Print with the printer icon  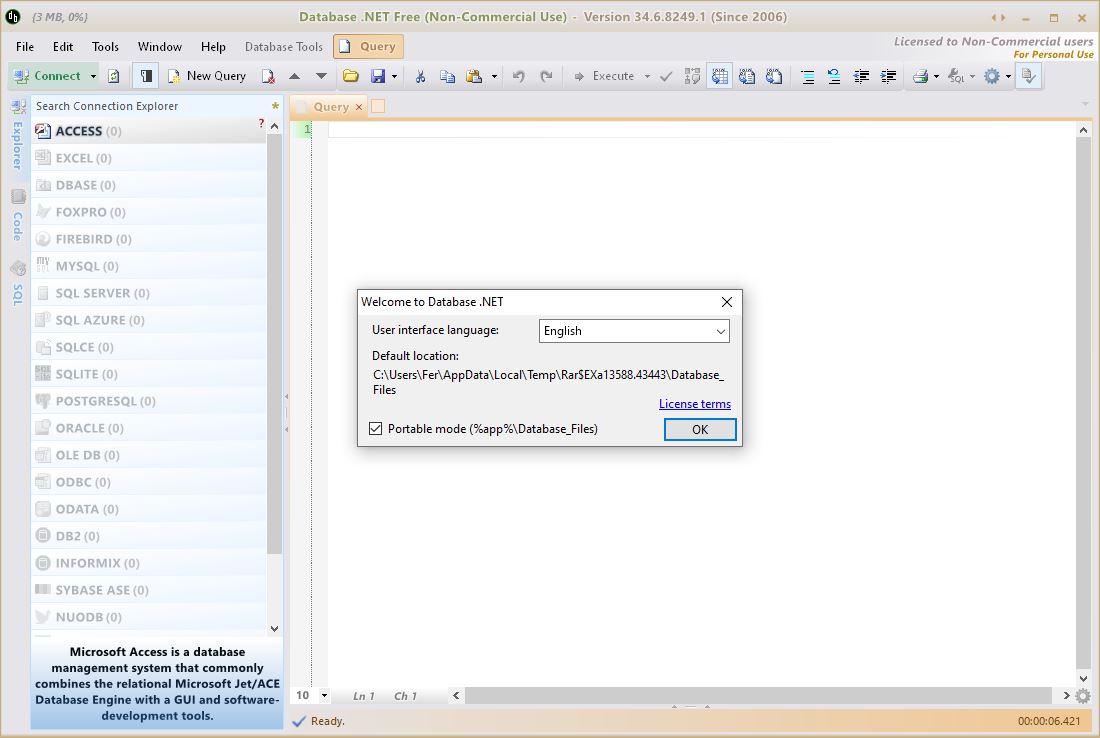pyautogui.click(x=920, y=76)
